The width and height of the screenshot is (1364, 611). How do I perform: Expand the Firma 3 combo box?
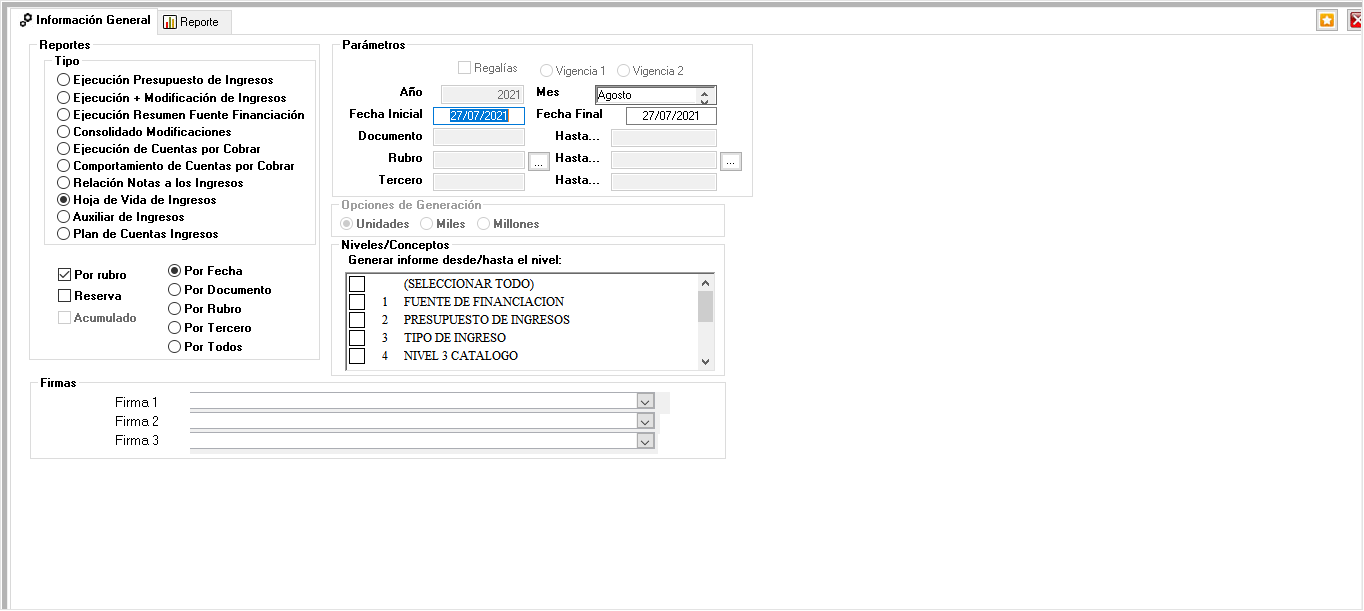pyautogui.click(x=645, y=441)
